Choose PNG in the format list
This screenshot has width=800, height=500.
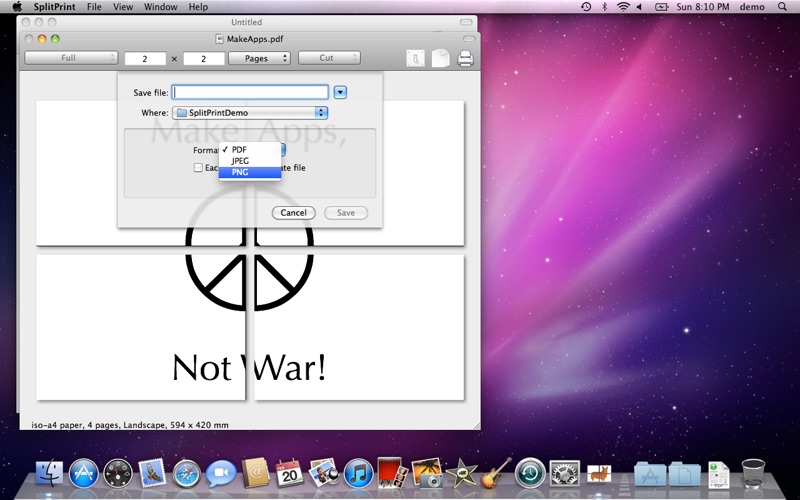[x=250, y=172]
